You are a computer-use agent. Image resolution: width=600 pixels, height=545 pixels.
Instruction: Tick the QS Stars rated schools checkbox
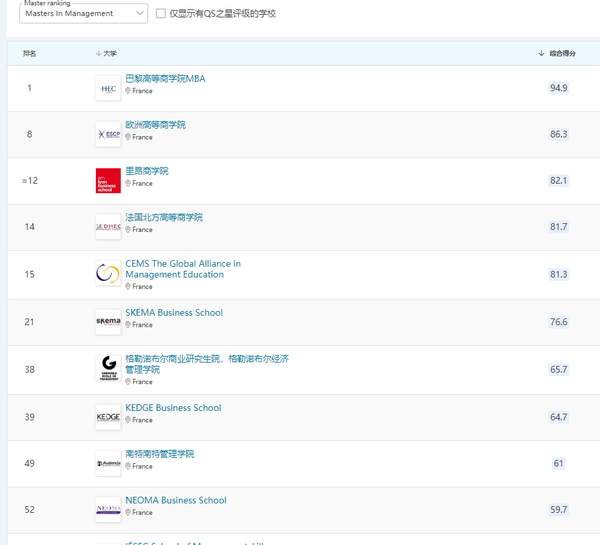161,14
